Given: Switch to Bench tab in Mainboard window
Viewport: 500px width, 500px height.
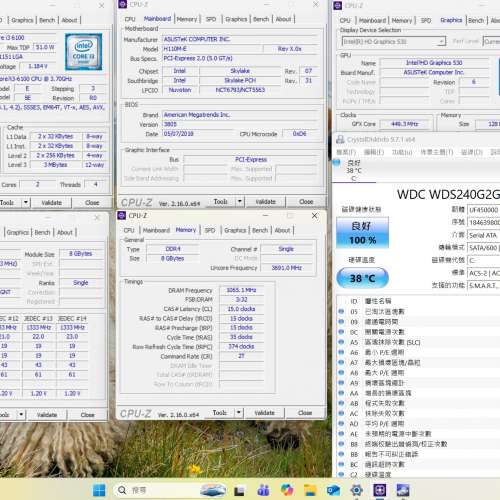Looking at the screenshot, I should (x=261, y=19).
